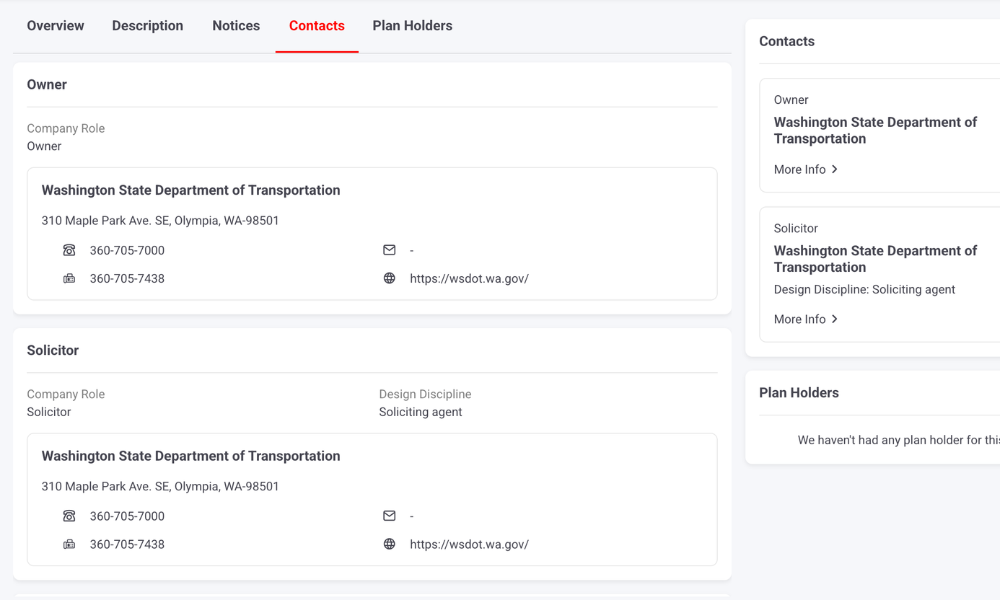Open More Info for the Owner contact
Image resolution: width=1000 pixels, height=600 pixels.
pyautogui.click(x=805, y=170)
